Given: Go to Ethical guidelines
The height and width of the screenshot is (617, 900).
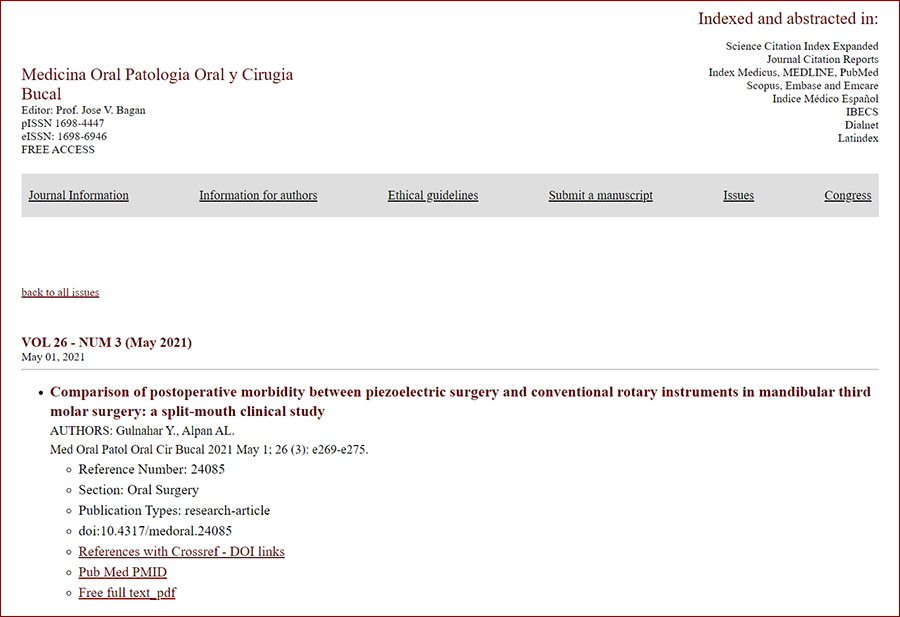Looking at the screenshot, I should (433, 195).
